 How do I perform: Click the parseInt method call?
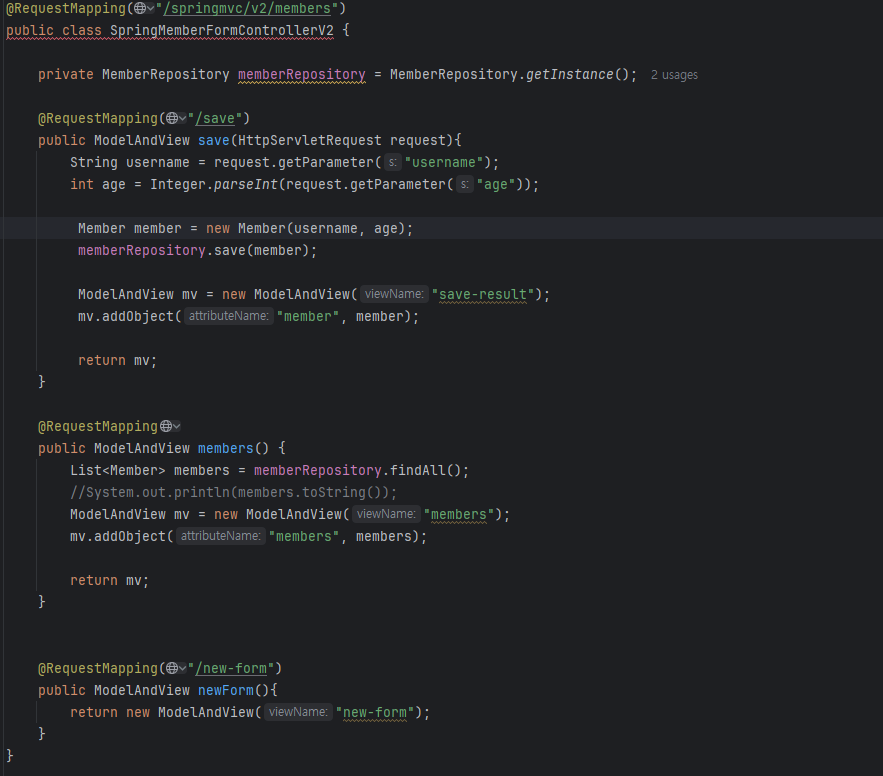click(246, 184)
